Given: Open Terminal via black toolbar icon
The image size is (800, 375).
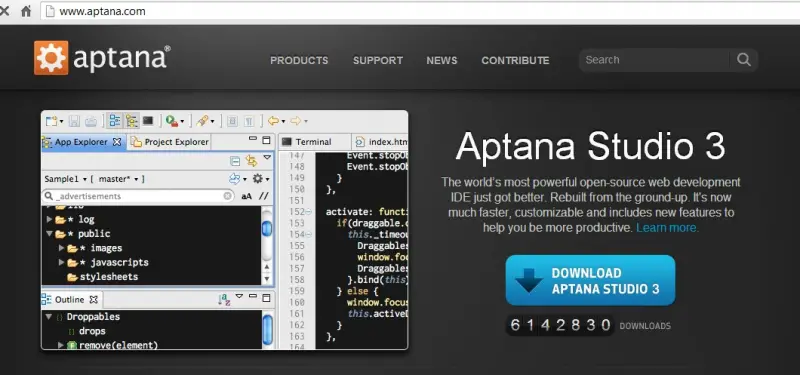Looking at the screenshot, I should (x=148, y=121).
